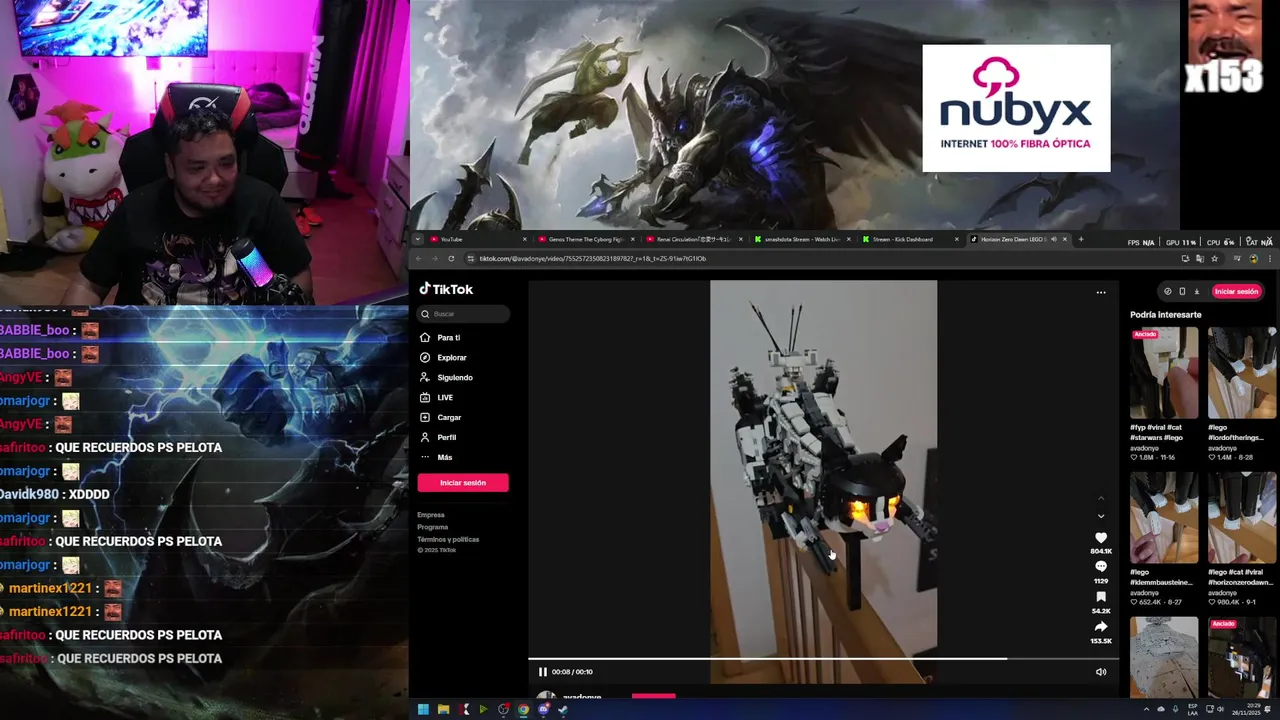Open the Chrome profile avatar
The image size is (1280, 720).
click(1253, 259)
